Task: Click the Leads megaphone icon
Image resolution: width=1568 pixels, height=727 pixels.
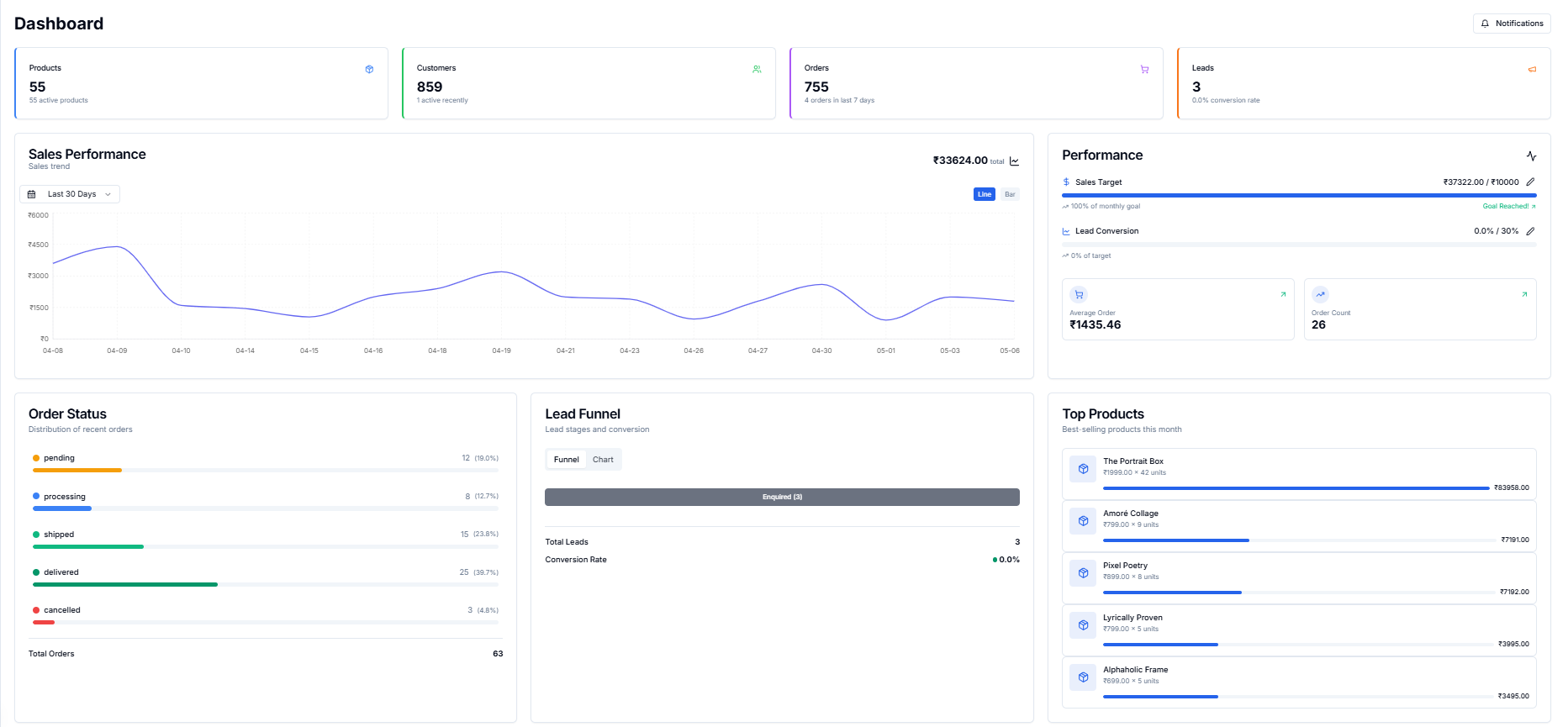Action: [x=1532, y=70]
